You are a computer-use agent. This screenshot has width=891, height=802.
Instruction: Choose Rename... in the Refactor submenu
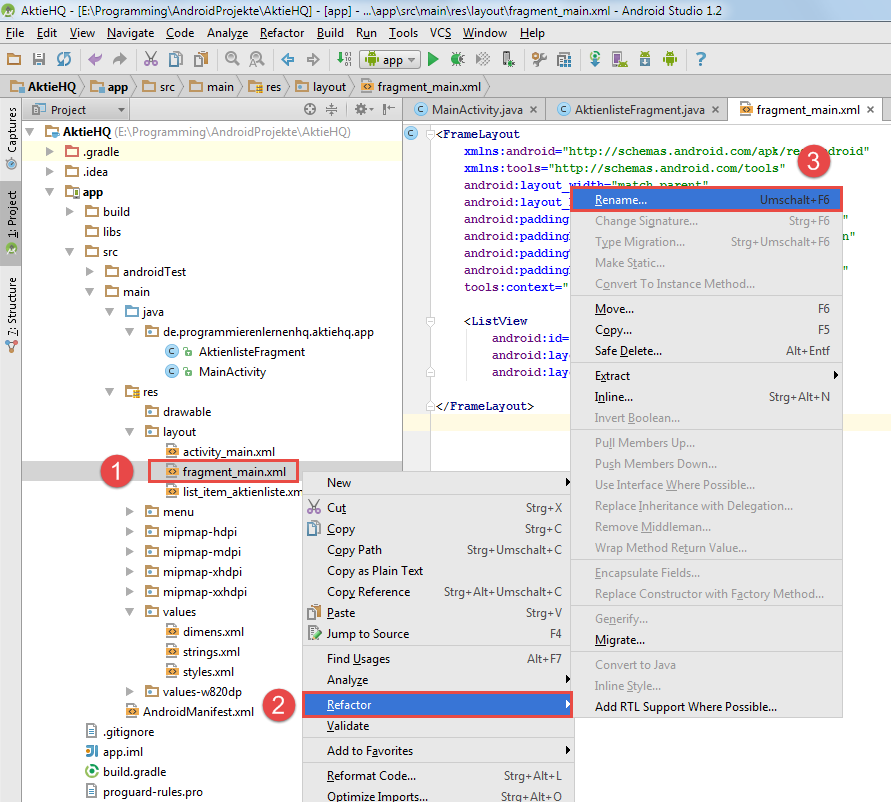coord(706,200)
